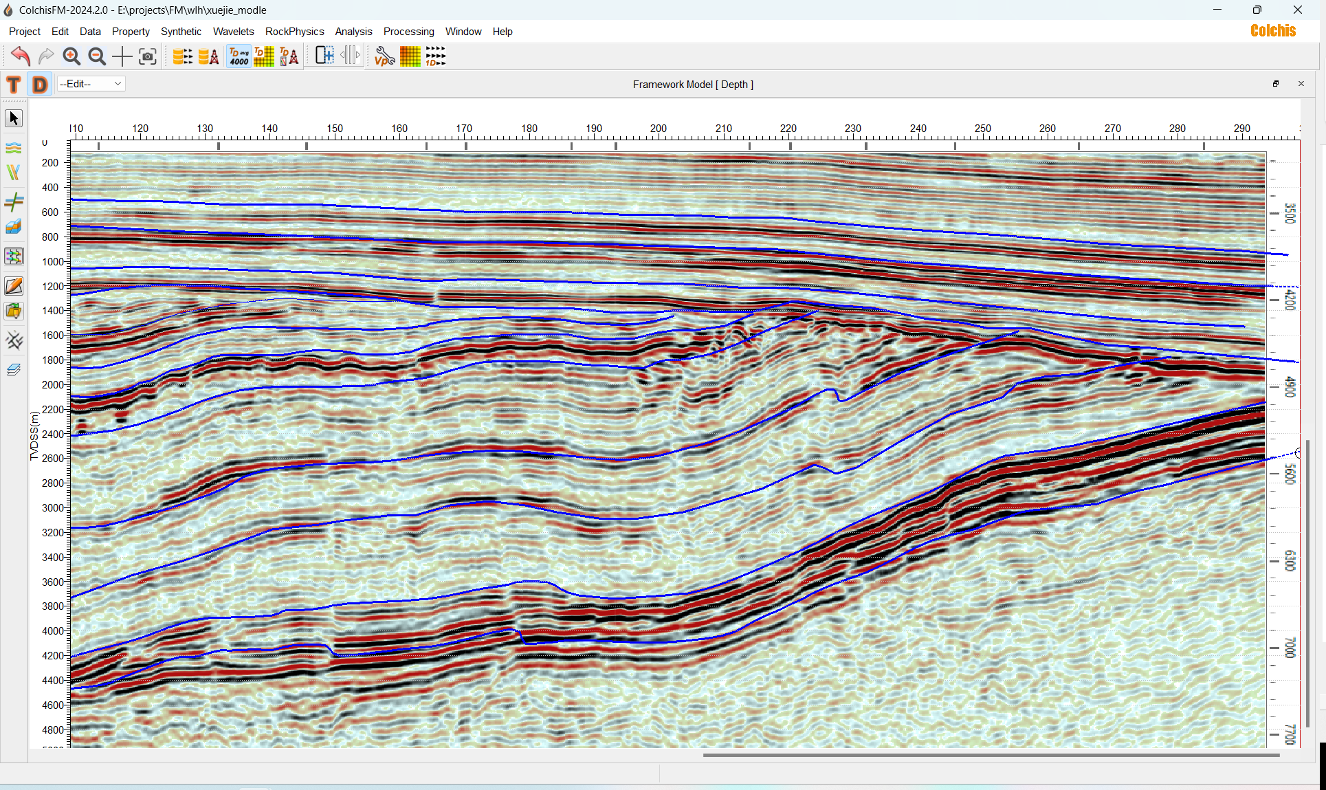Undo with the red arrow icon
This screenshot has height=790, width=1326.
click(20, 56)
